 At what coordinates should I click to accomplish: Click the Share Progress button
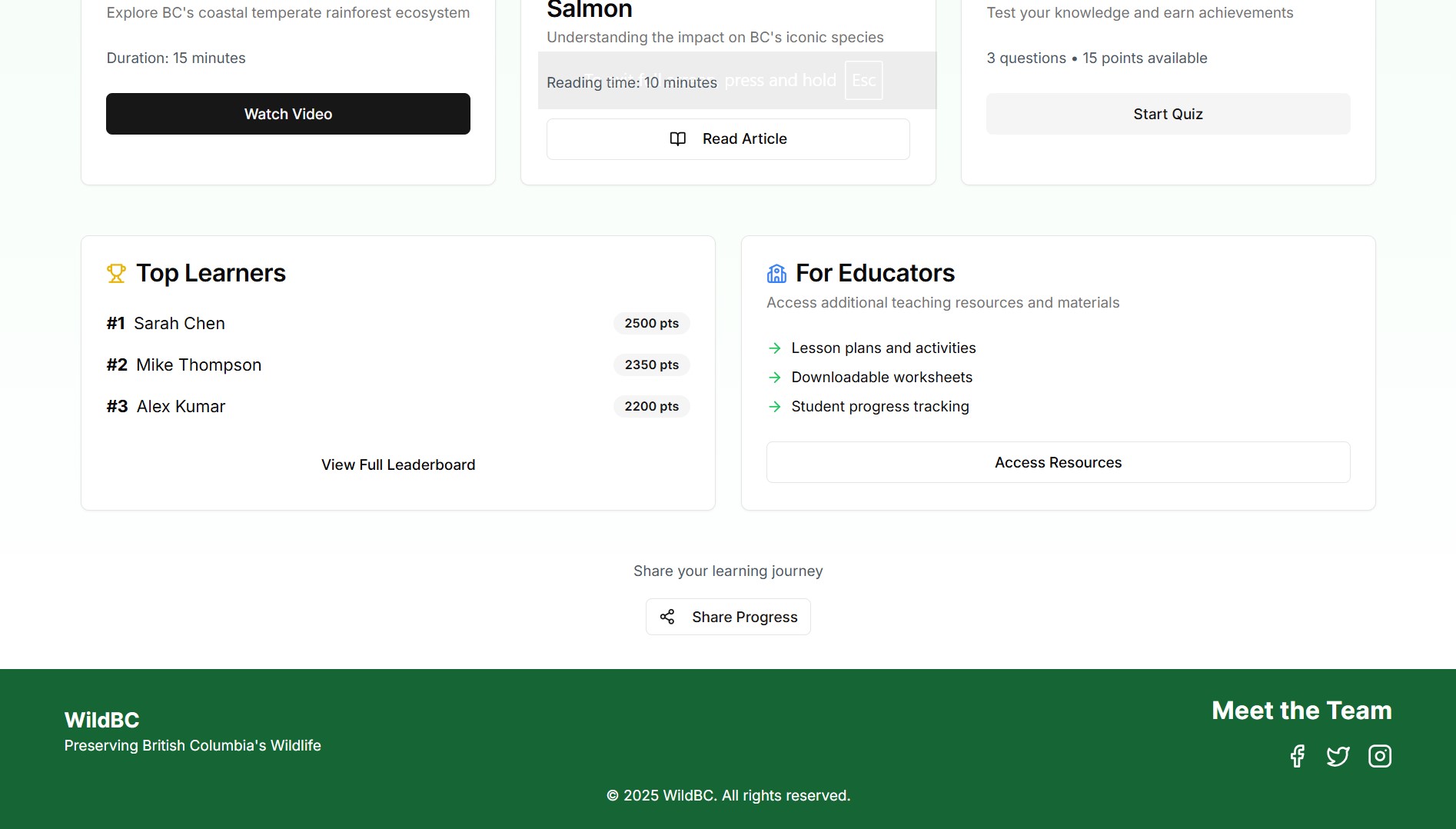coord(728,617)
